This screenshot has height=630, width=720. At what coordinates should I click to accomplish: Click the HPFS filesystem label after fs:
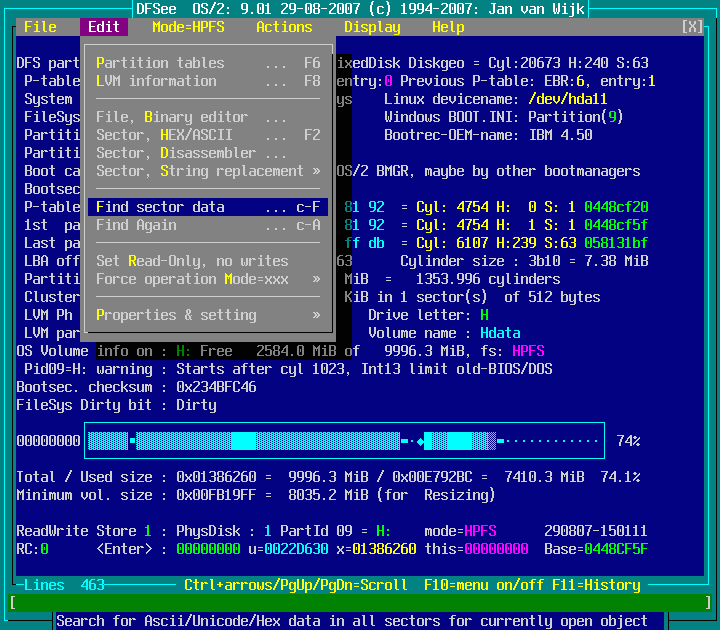(528, 351)
